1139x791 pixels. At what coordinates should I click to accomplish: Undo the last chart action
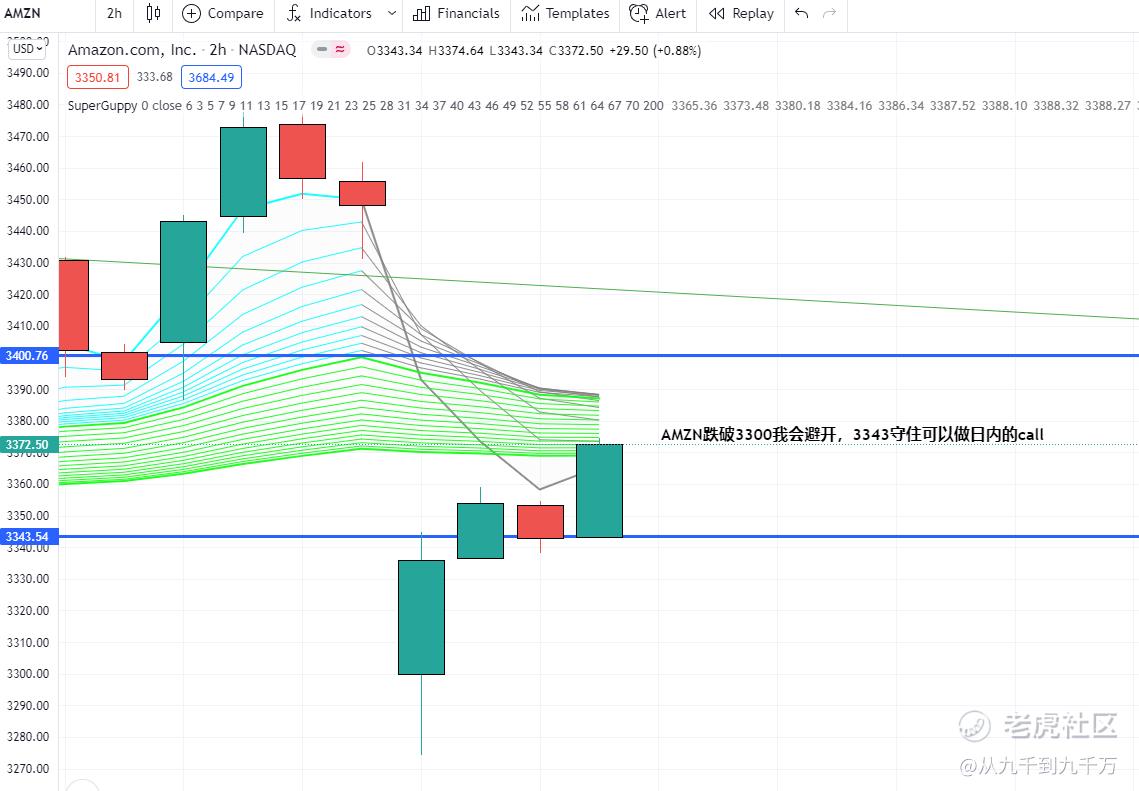pos(801,13)
